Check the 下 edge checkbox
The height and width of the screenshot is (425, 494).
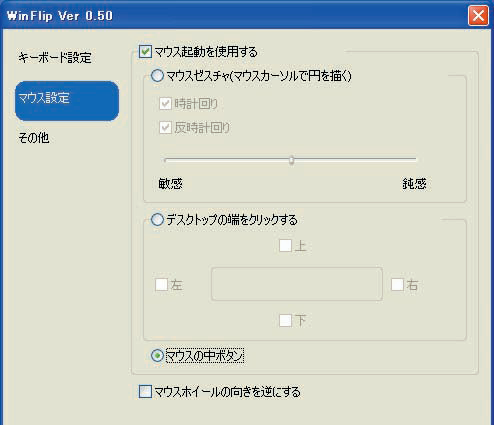(285, 321)
